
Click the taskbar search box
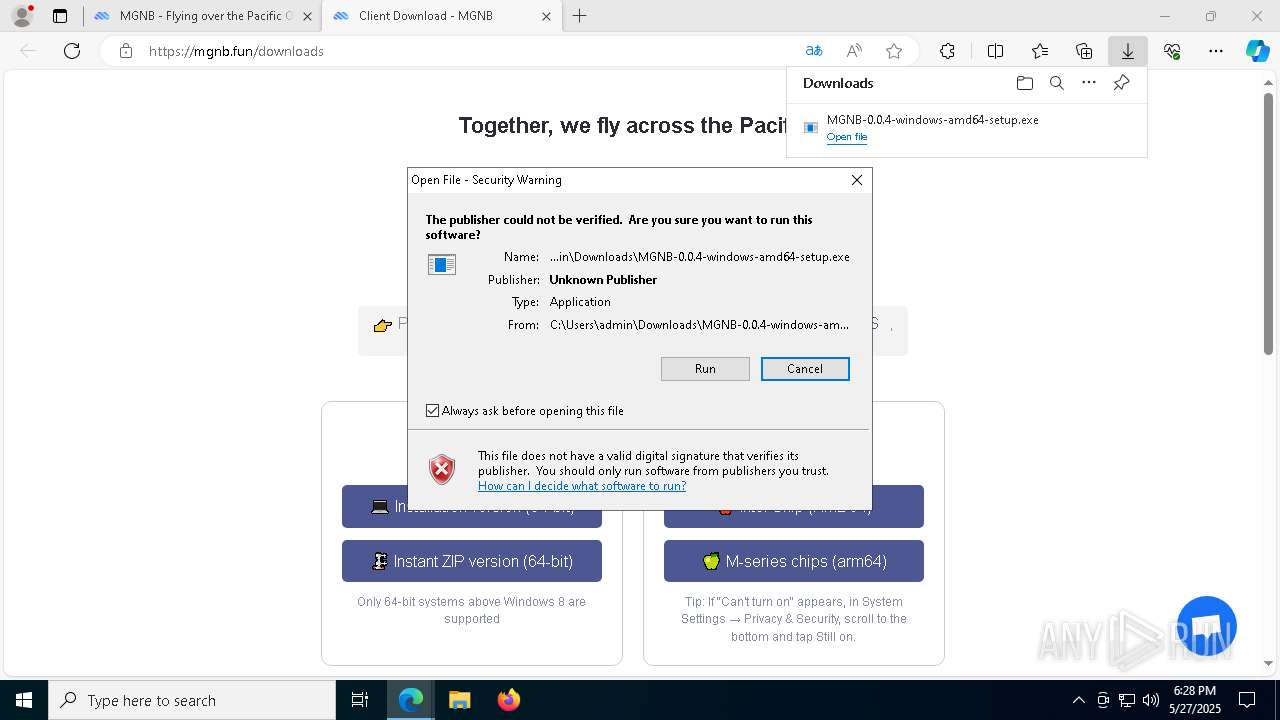point(192,700)
